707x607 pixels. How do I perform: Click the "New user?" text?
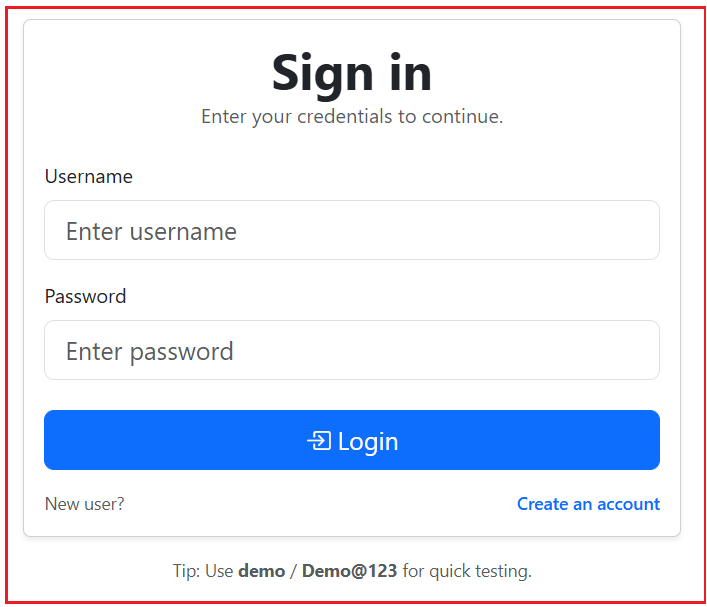pyautogui.click(x=85, y=504)
